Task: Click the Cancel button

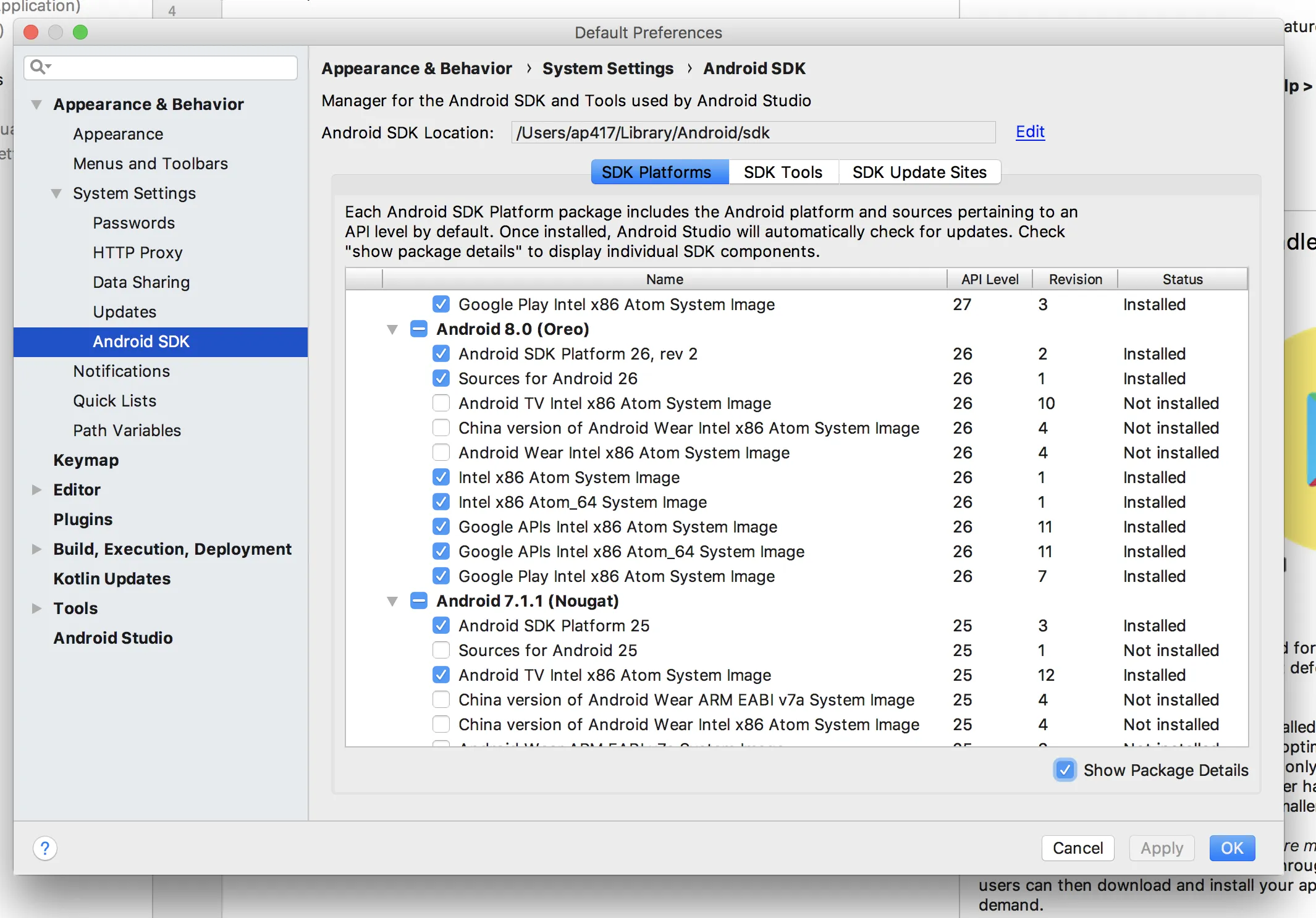Action: click(1077, 848)
